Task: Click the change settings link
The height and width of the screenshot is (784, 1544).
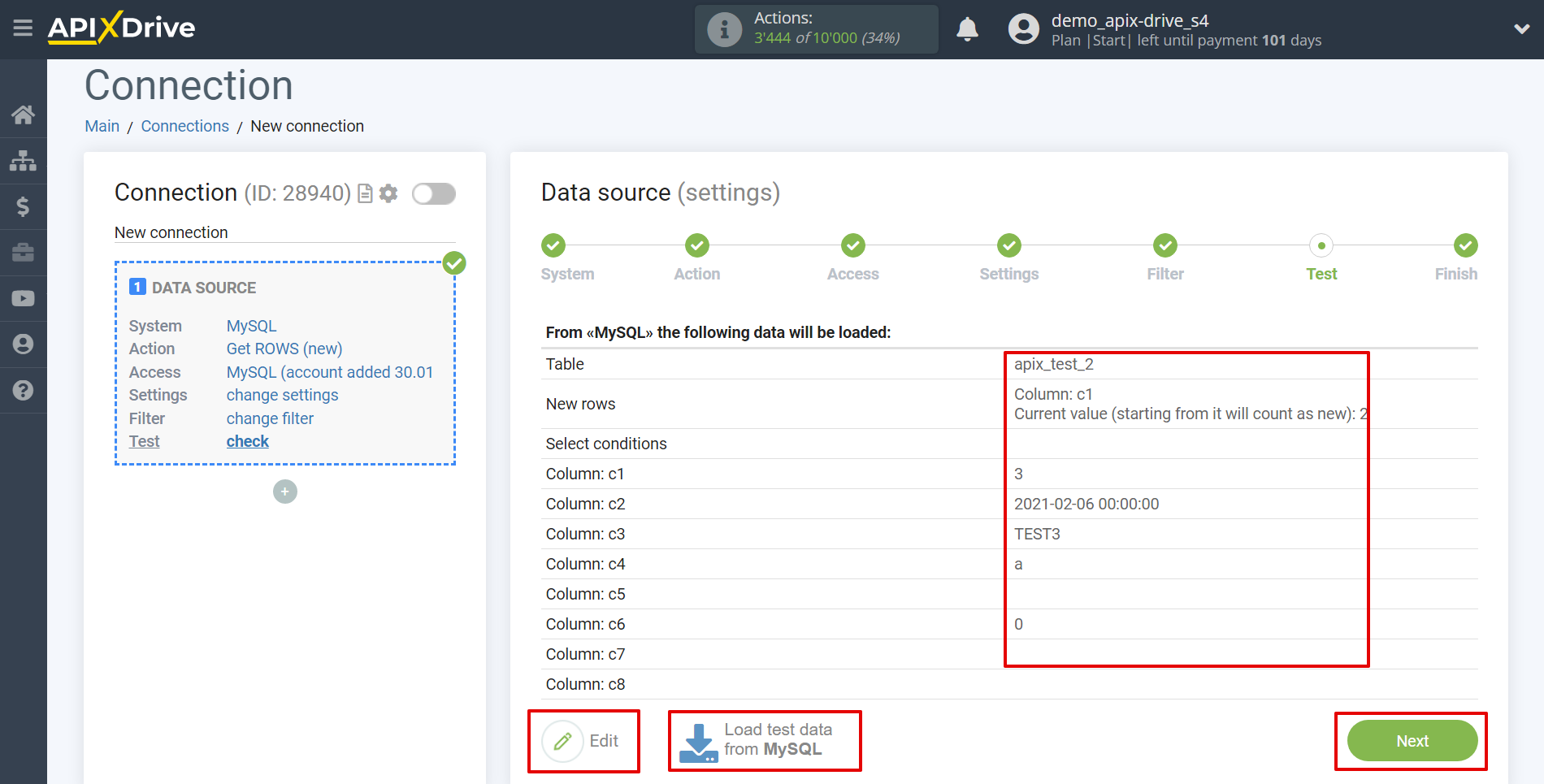Action: tap(282, 395)
